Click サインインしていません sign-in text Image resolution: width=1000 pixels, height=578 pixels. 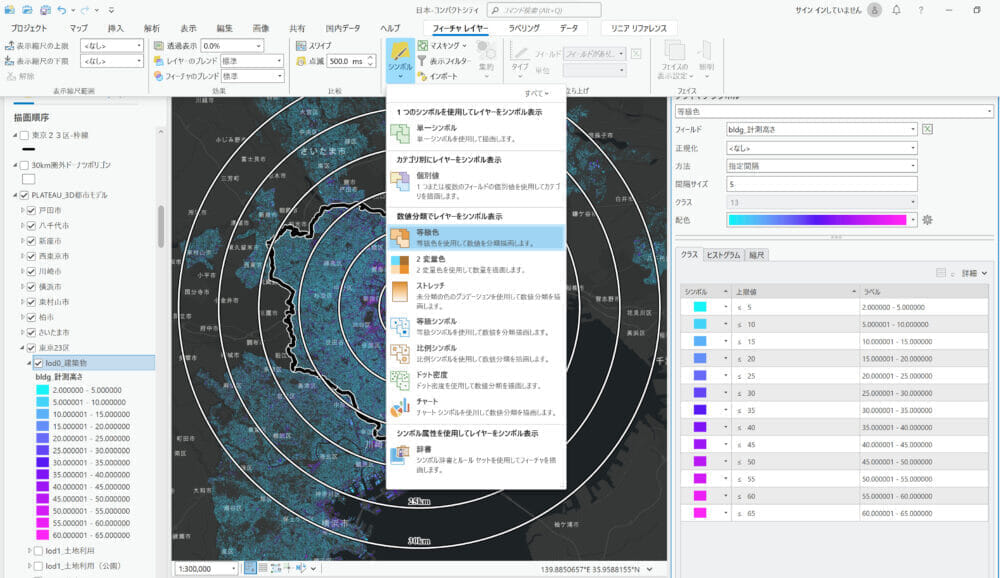pos(828,10)
